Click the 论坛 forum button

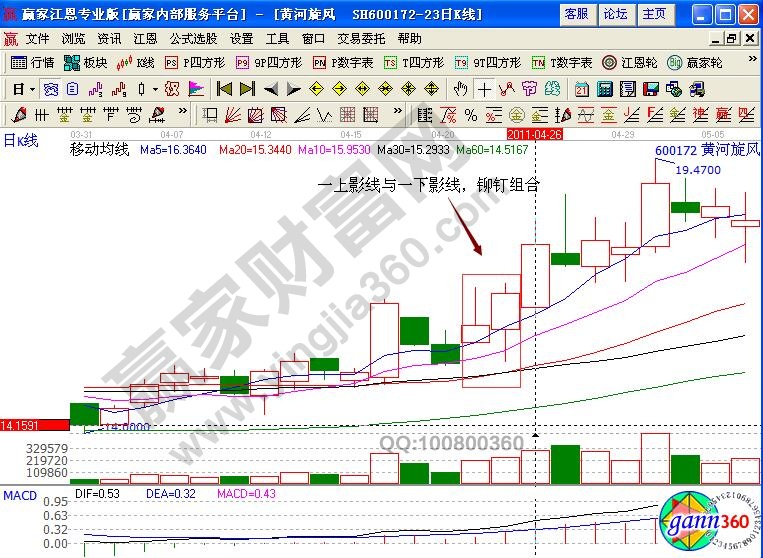pyautogui.click(x=615, y=14)
